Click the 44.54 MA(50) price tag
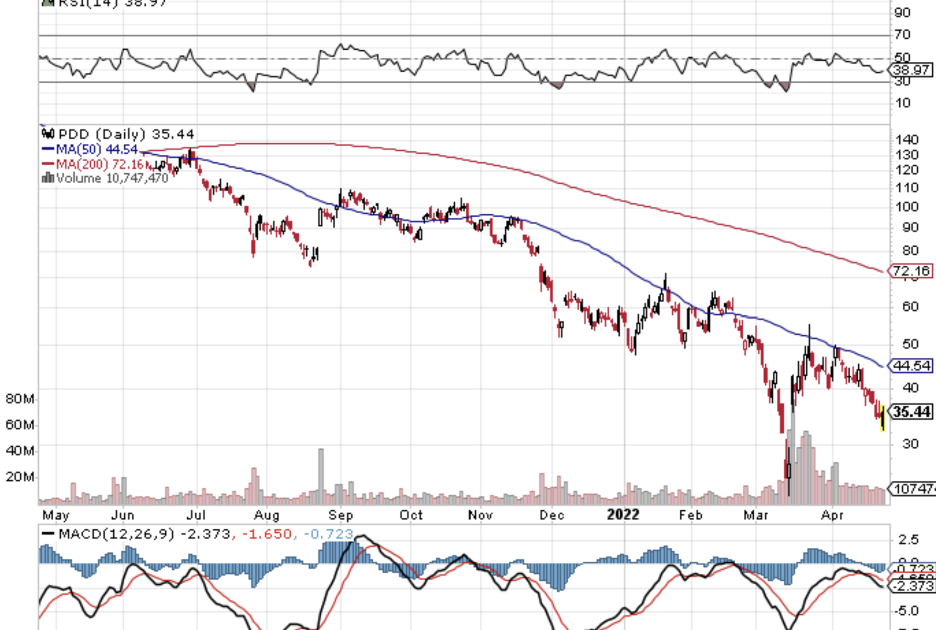 pyautogui.click(x=912, y=365)
